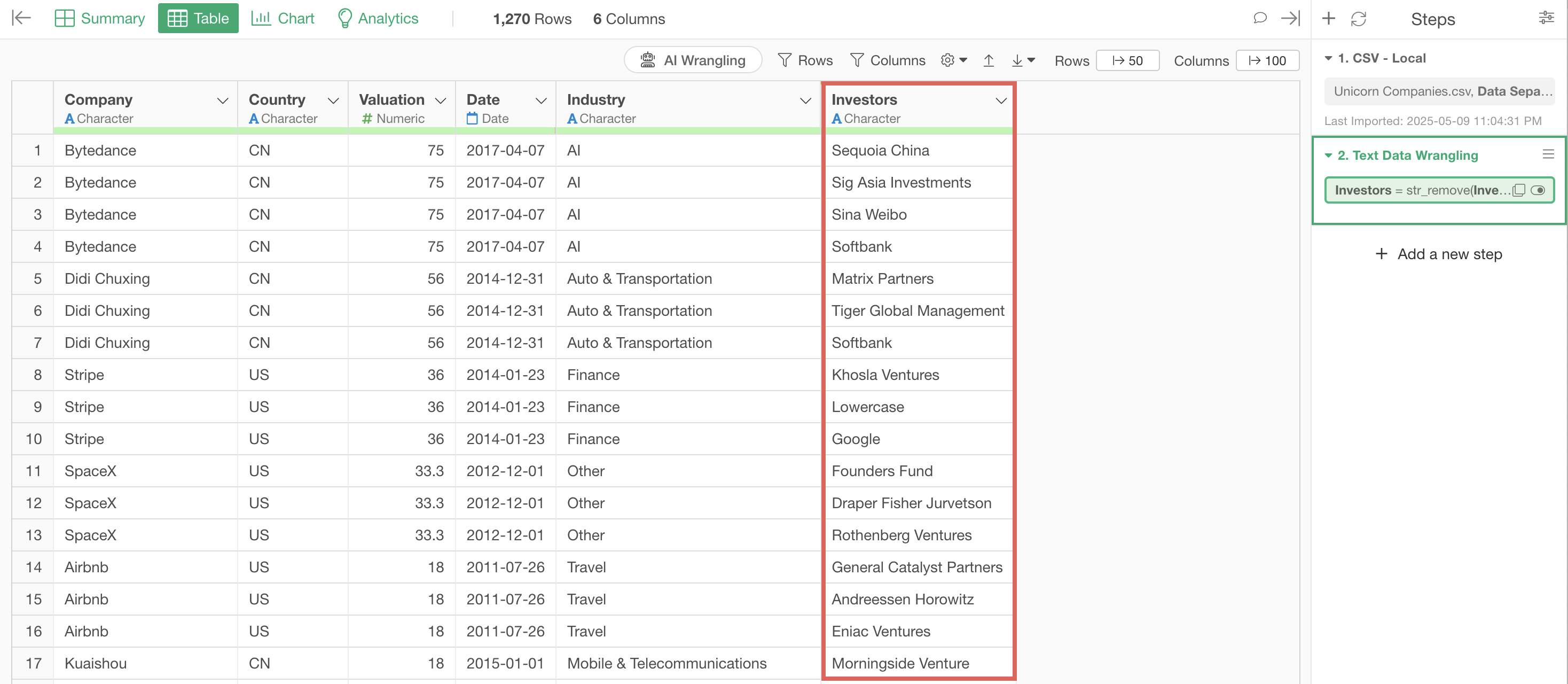Screen dimensions: 1568x684
Task: Refresh the data with the reload icon
Action: click(1359, 19)
